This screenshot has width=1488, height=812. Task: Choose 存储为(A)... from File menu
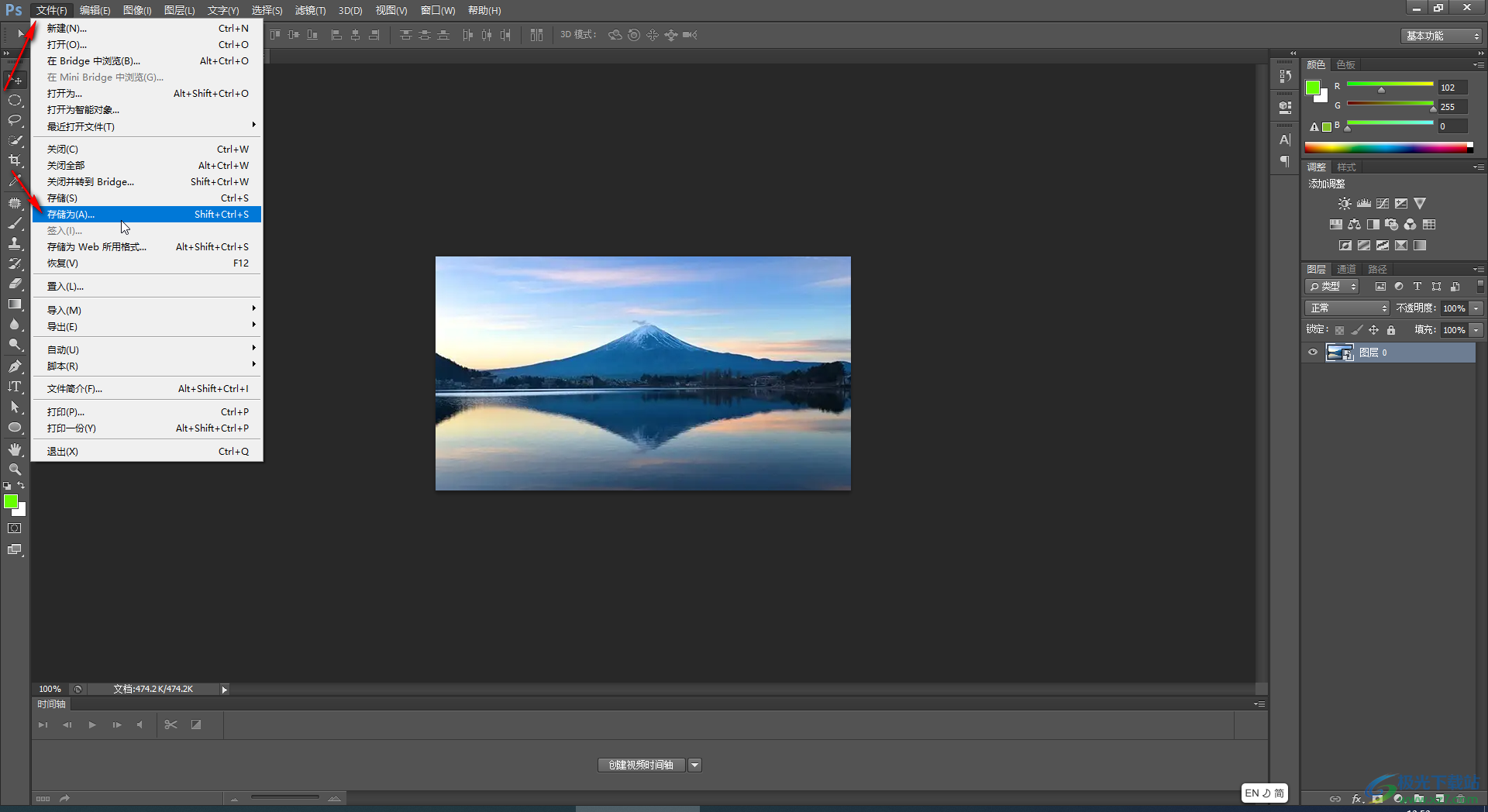(x=147, y=214)
